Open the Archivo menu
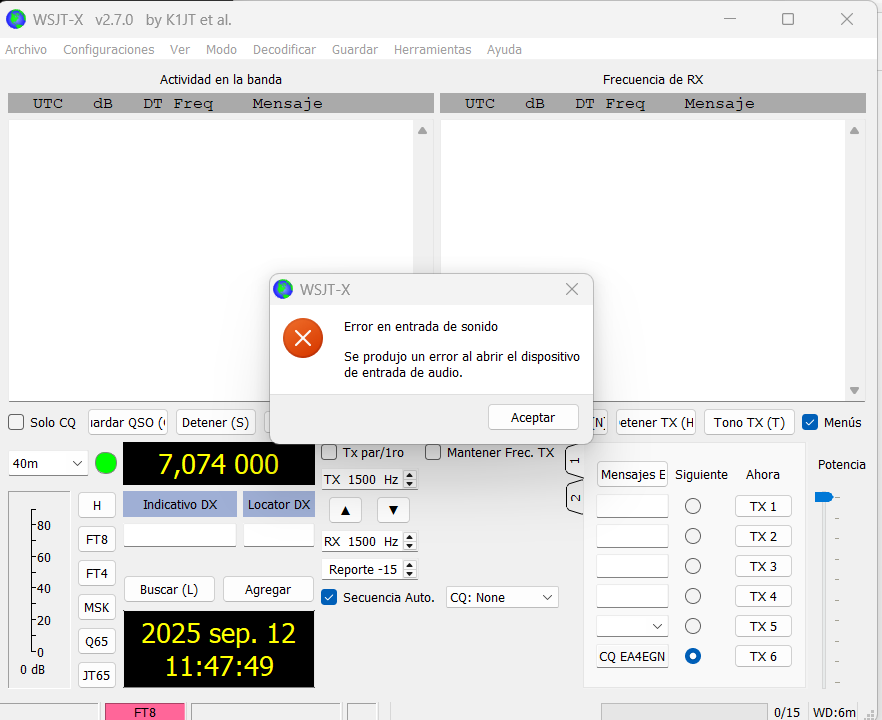 (x=26, y=50)
